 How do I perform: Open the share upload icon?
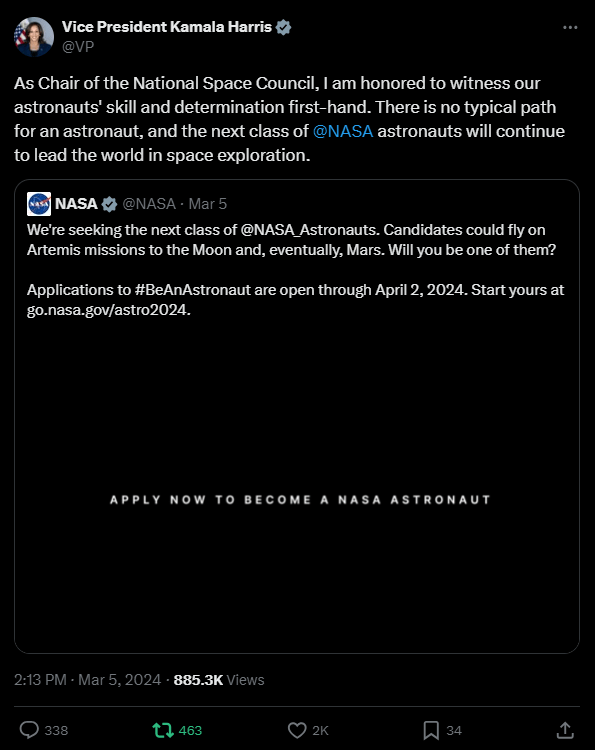(x=565, y=730)
